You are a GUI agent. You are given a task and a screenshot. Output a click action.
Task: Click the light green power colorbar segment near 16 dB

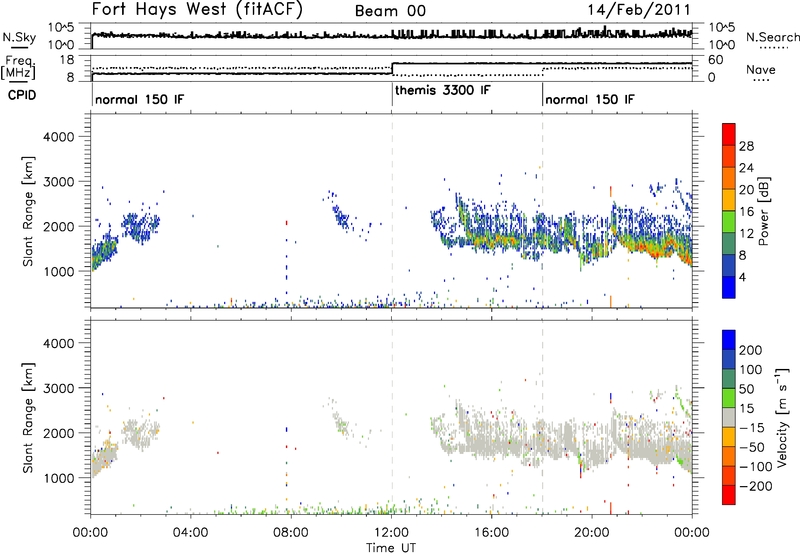click(729, 221)
